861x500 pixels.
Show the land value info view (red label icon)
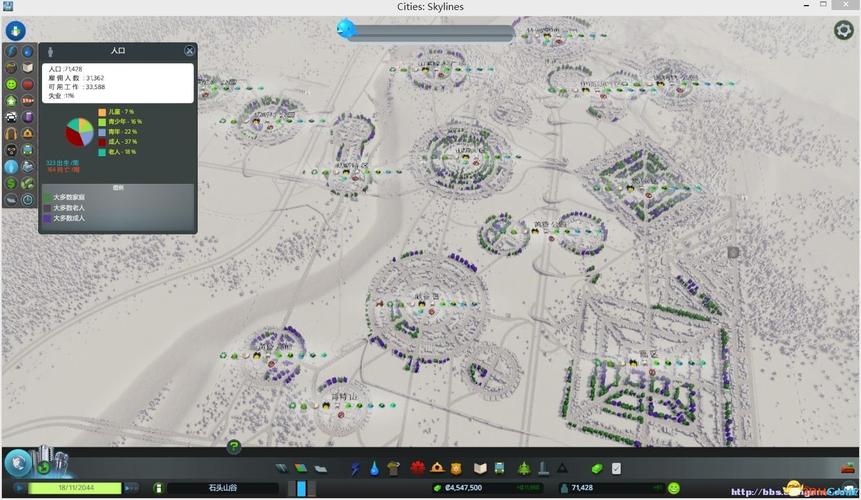[27, 101]
